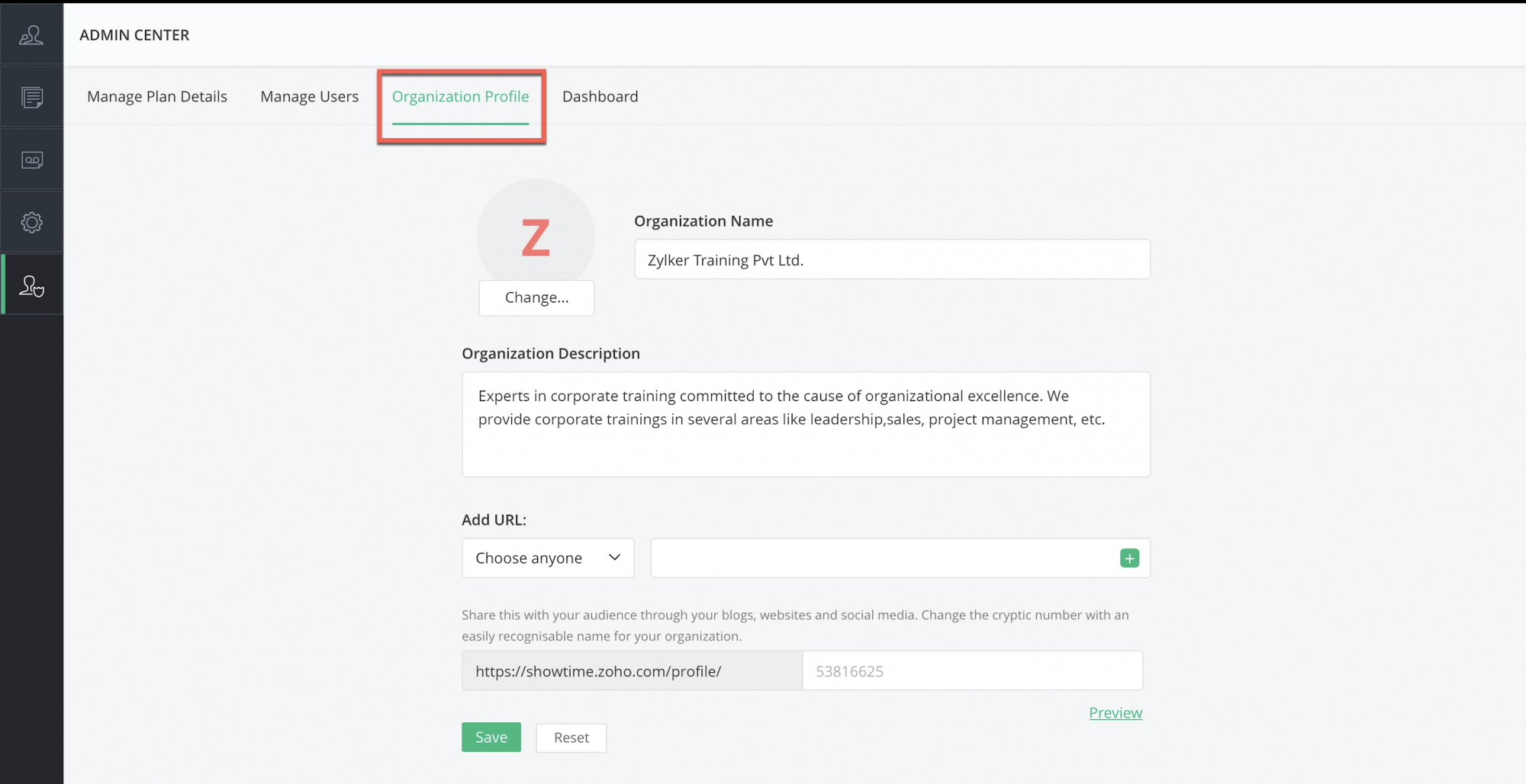The width and height of the screenshot is (1526, 784).
Task: Click the green plus icon to add URL
Action: (x=1129, y=558)
